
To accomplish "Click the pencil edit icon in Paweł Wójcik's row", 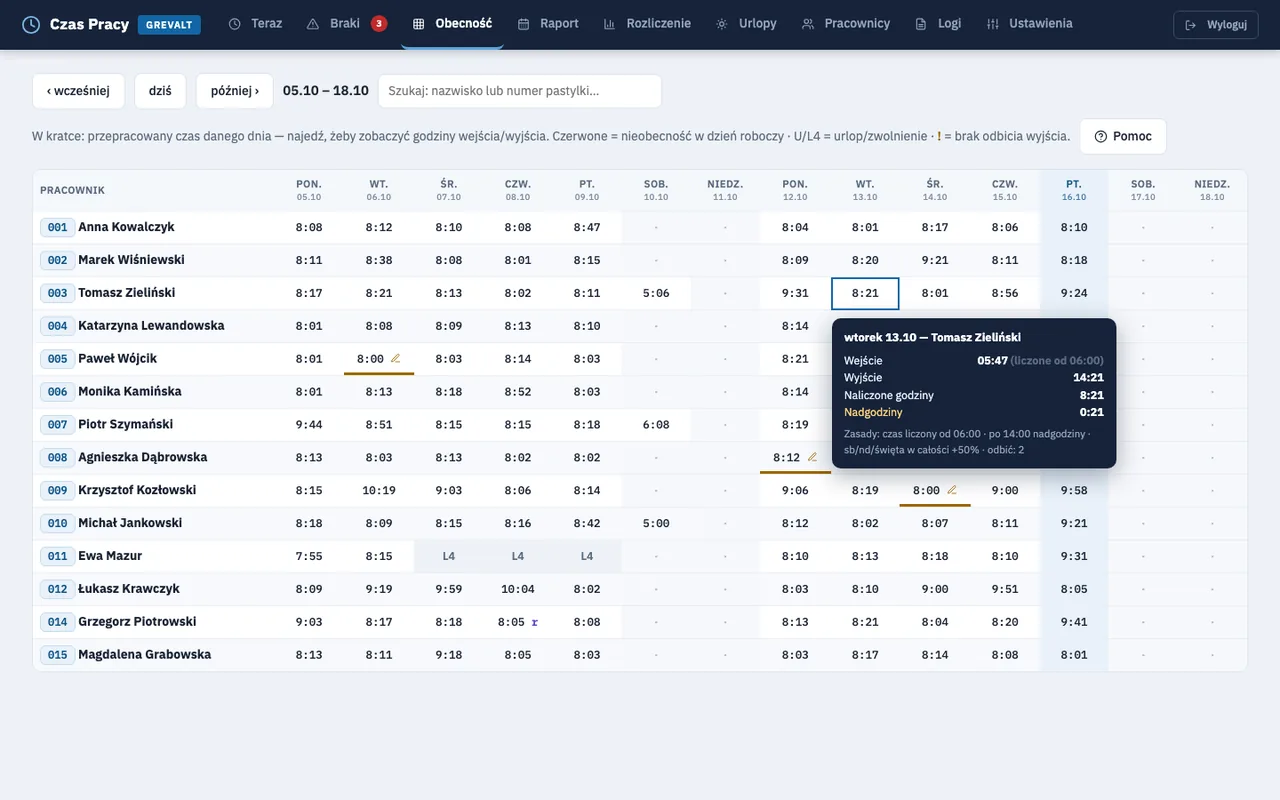I will (x=395, y=358).
